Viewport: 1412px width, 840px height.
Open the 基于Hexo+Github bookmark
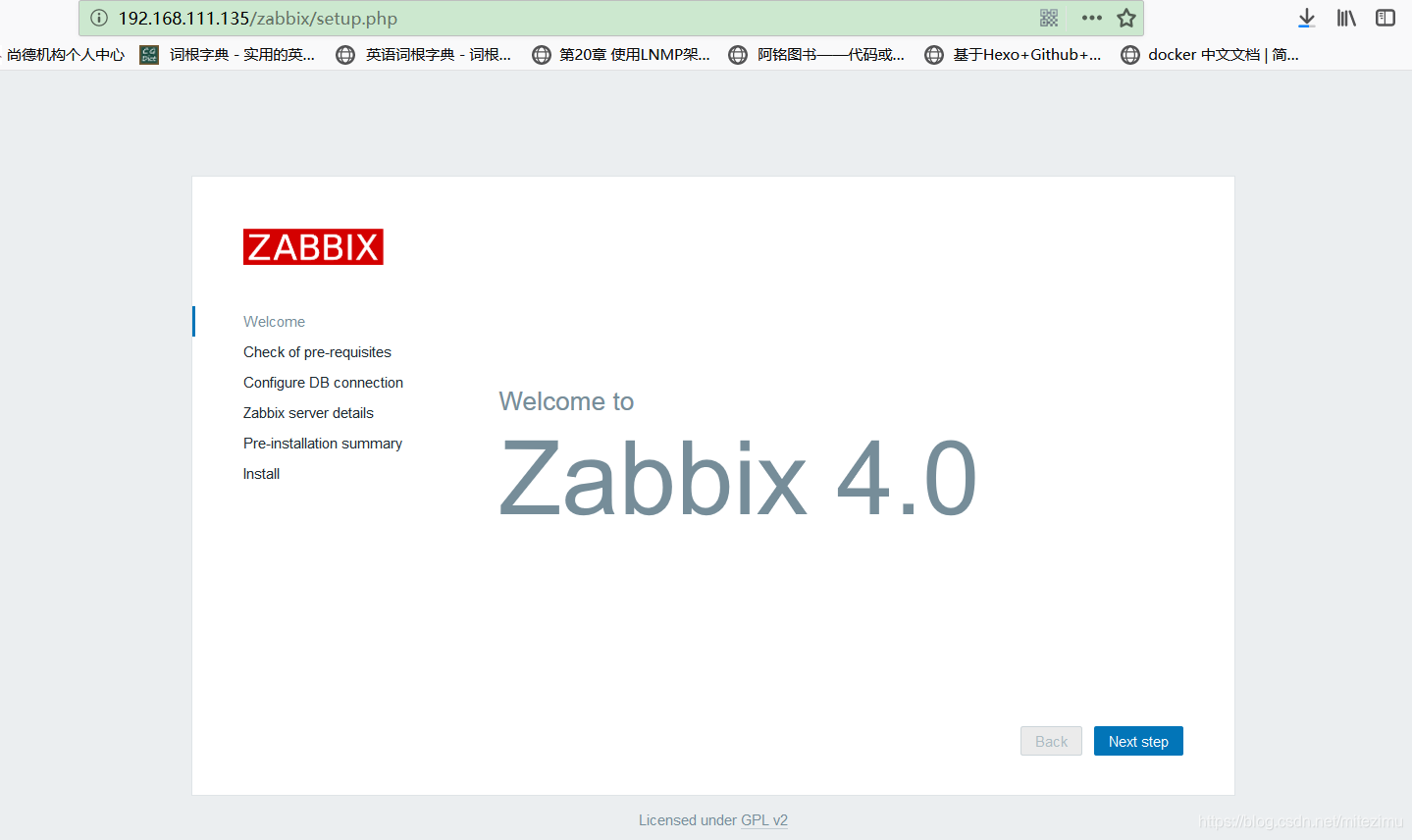click(1027, 55)
